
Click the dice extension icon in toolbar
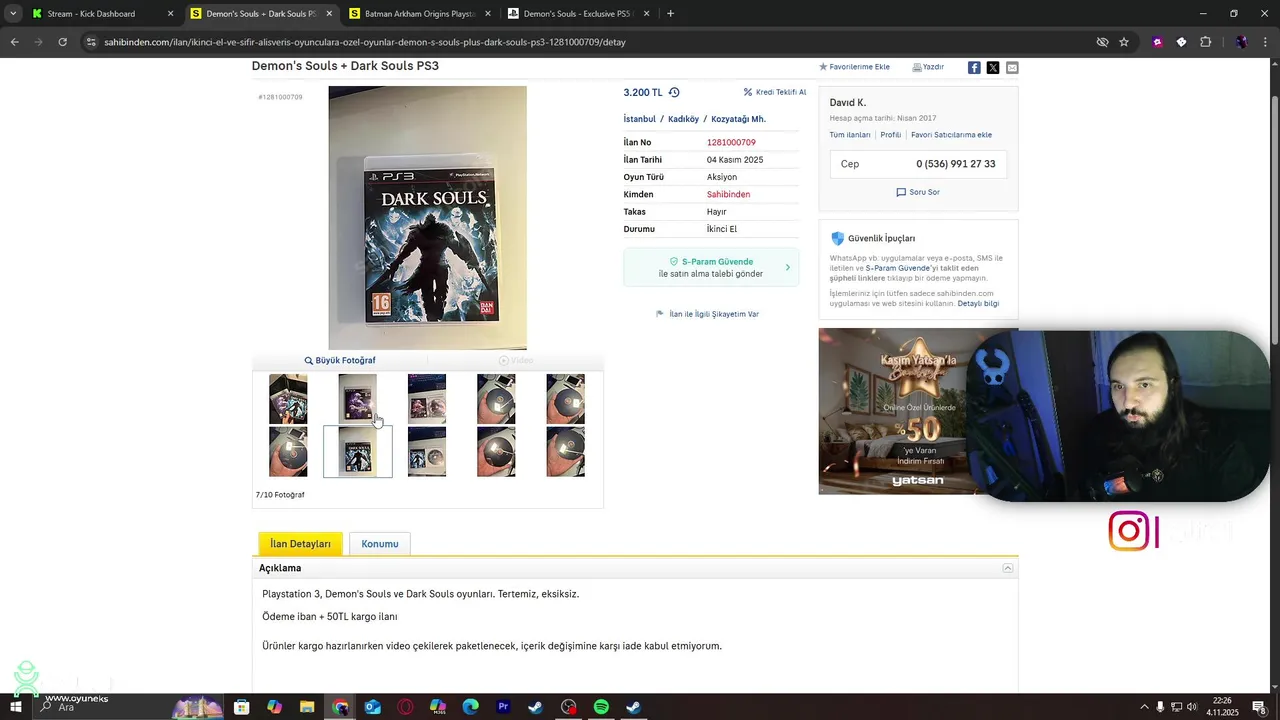1181,42
